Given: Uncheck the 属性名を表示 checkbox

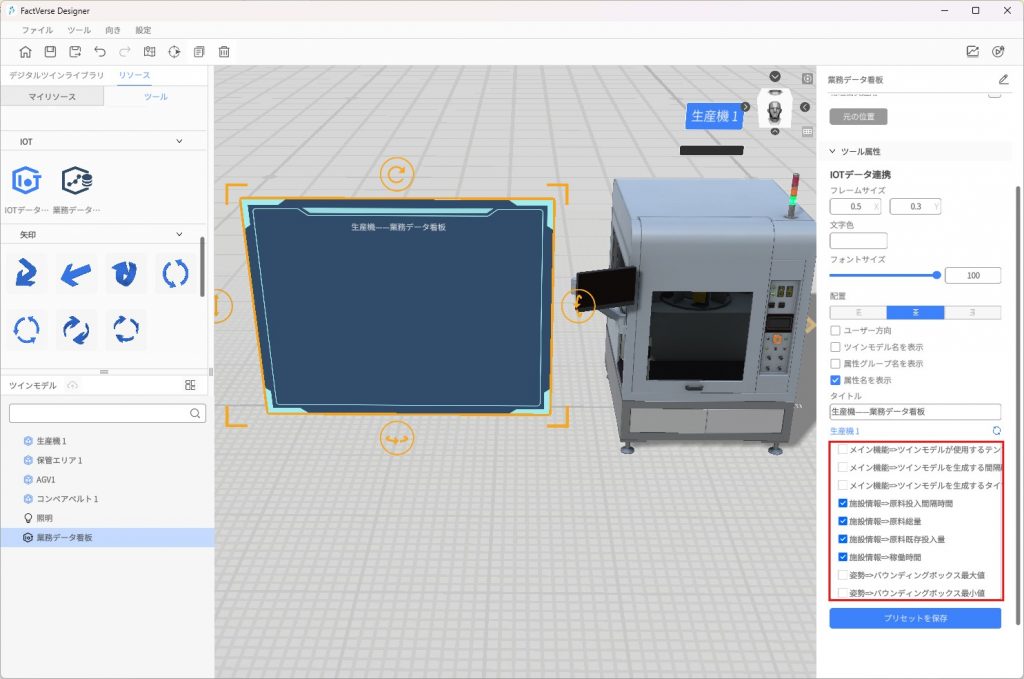Looking at the screenshot, I should tap(836, 380).
